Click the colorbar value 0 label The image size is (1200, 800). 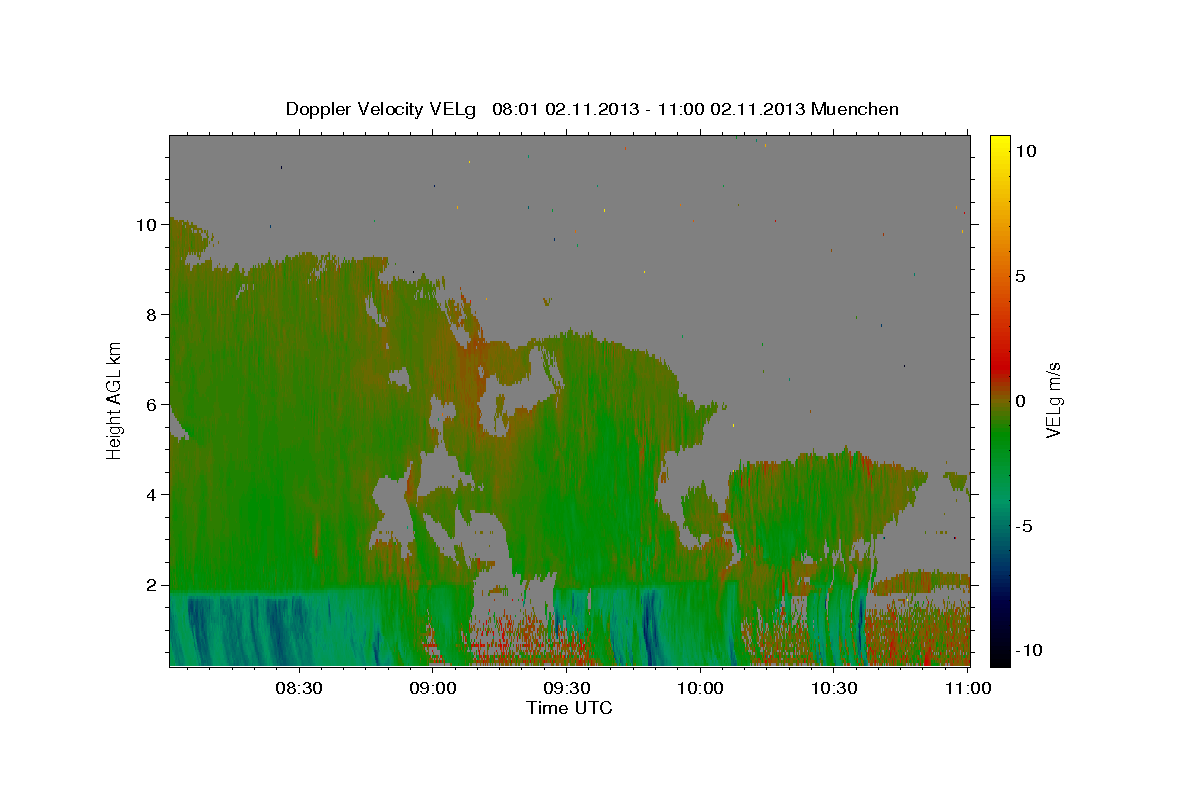coord(1020,401)
